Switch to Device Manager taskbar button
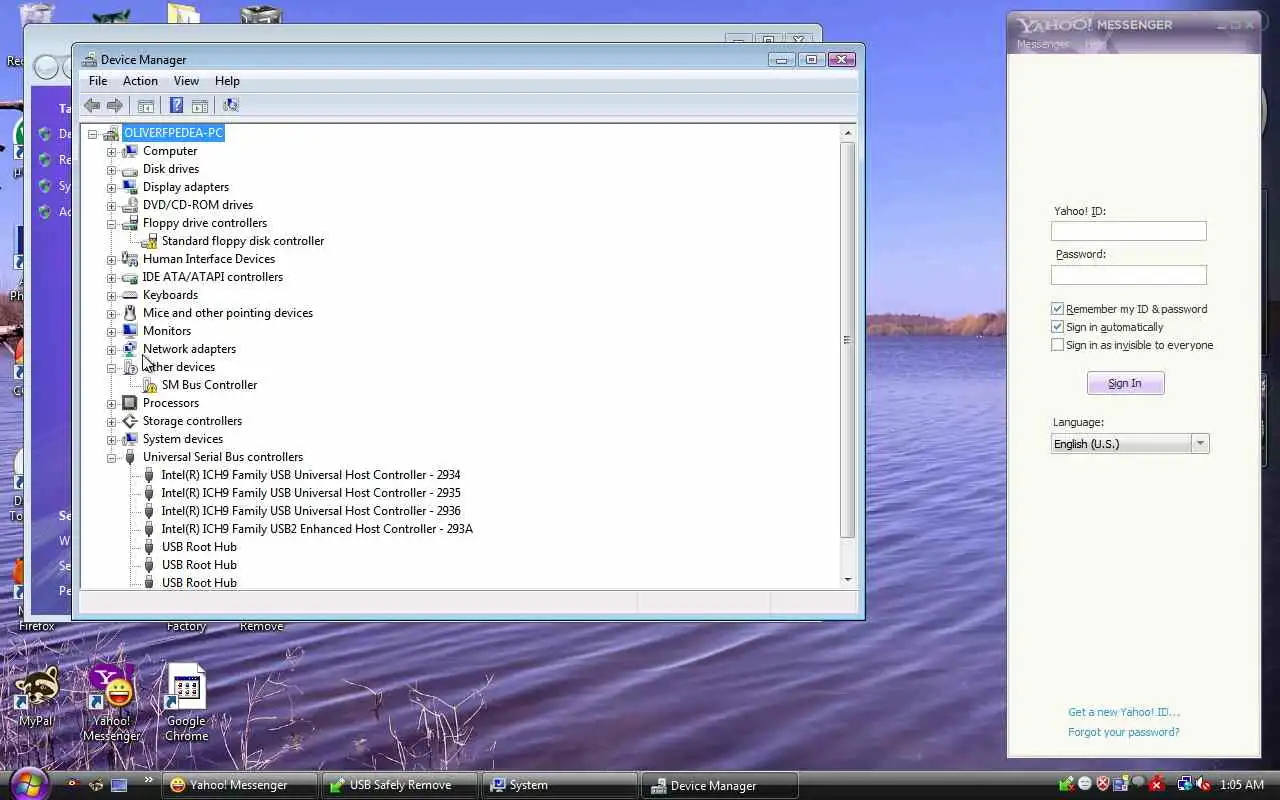 click(720, 785)
